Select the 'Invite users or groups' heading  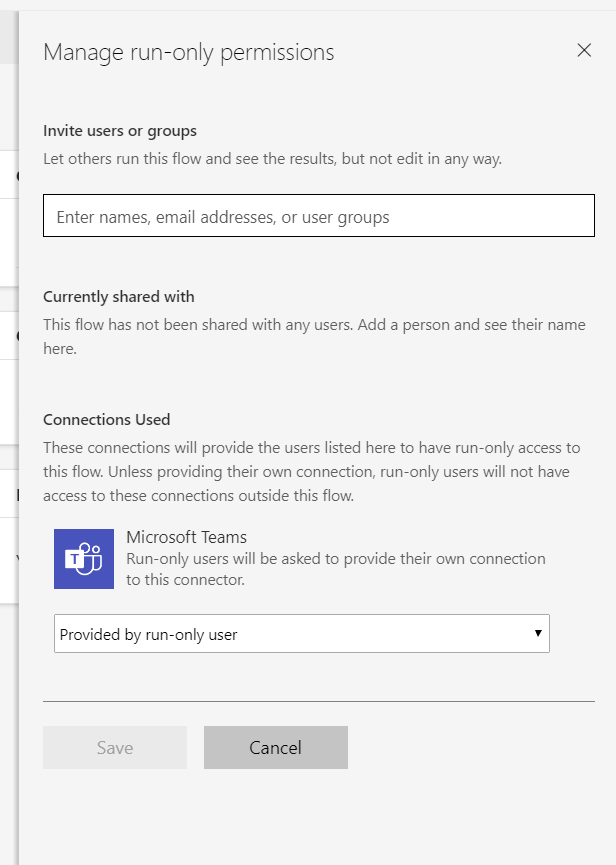pyautogui.click(x=120, y=131)
